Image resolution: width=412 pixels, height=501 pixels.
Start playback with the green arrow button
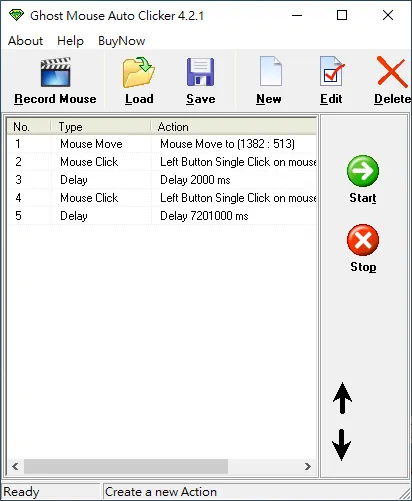click(363, 171)
